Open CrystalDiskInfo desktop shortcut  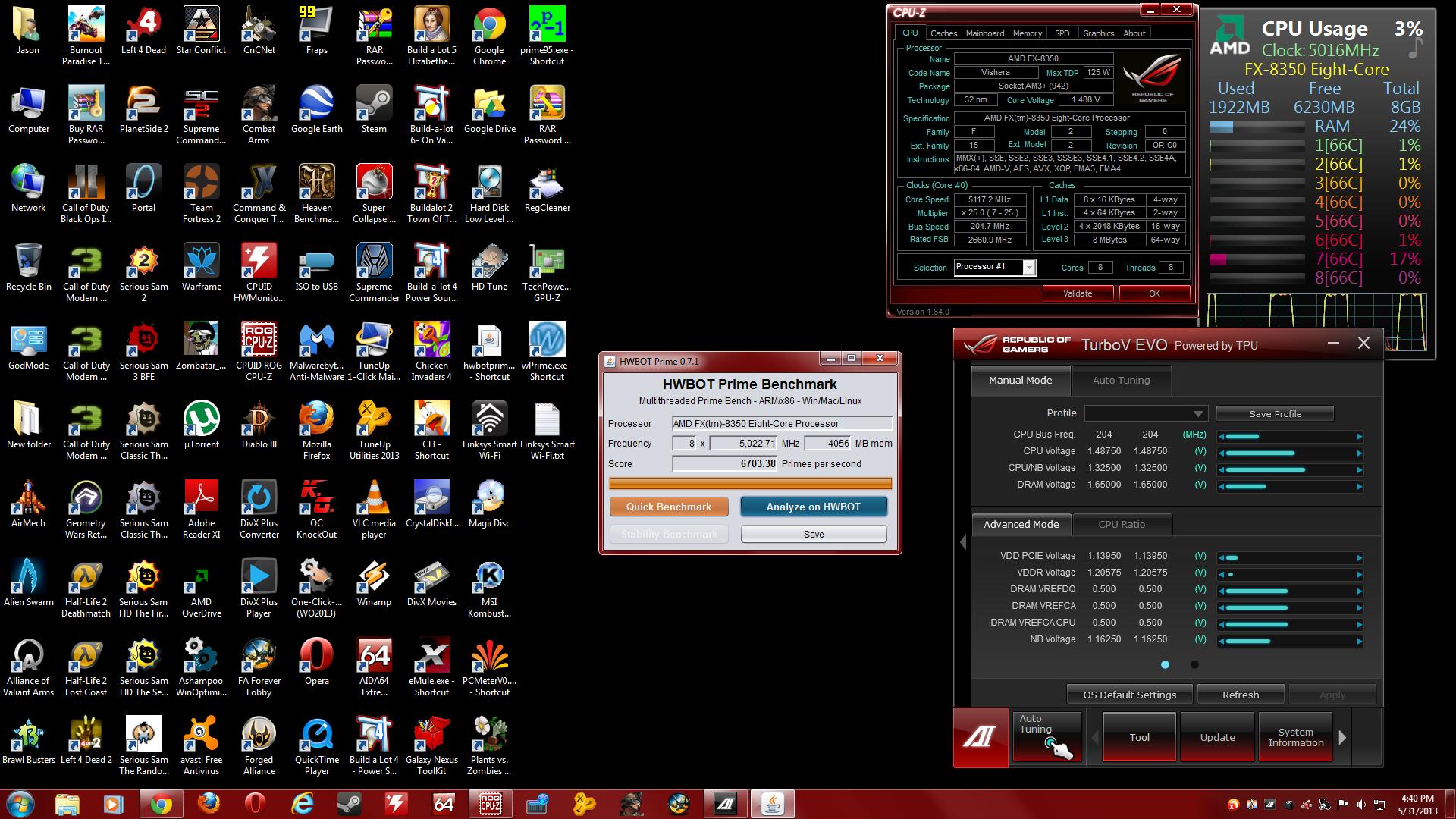click(x=431, y=503)
